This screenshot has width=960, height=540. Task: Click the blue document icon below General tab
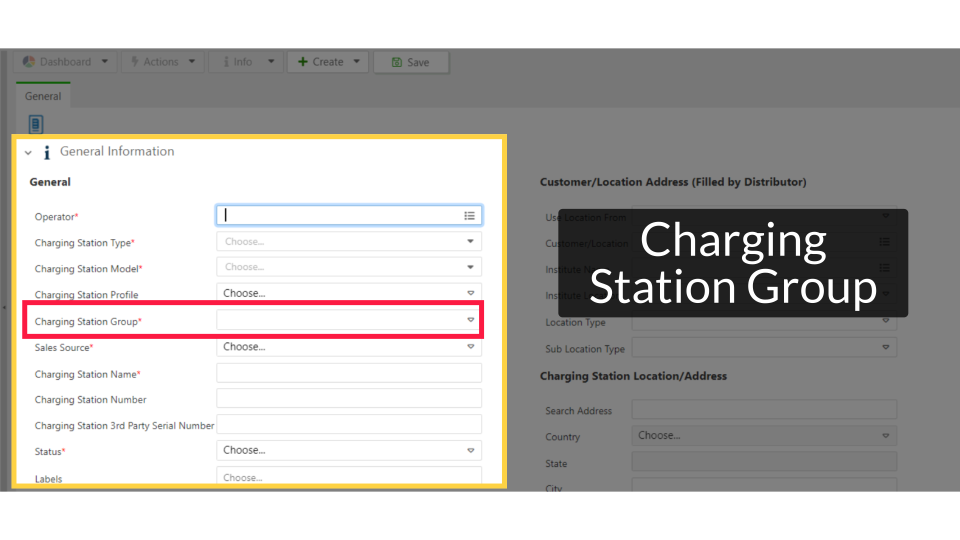[36, 124]
